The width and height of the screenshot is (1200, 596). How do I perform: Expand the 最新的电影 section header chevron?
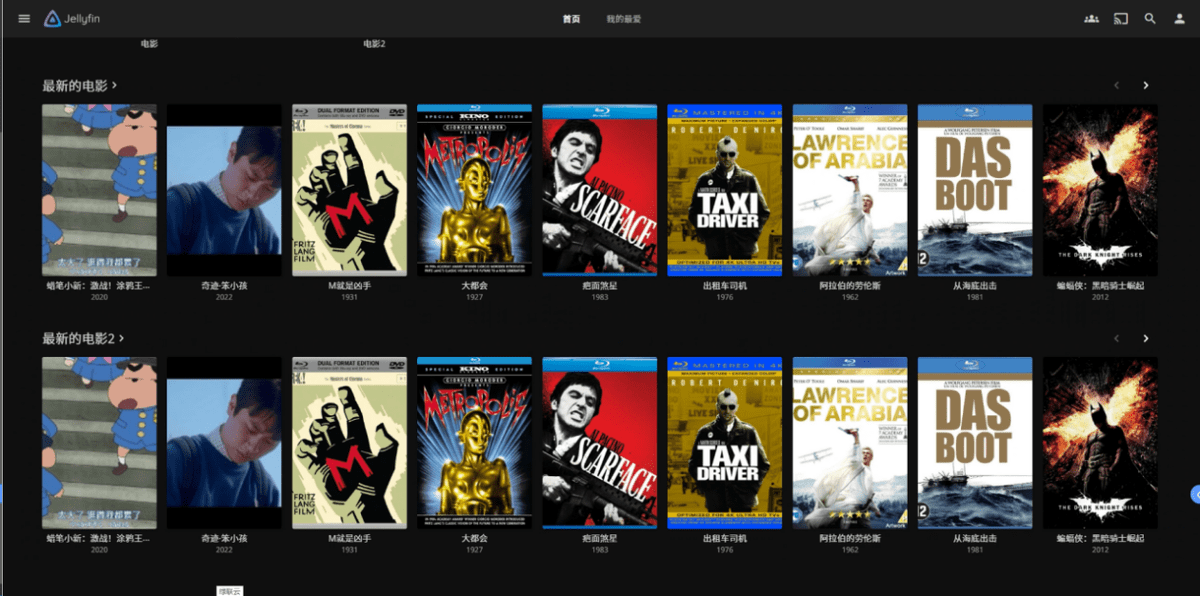pos(115,86)
